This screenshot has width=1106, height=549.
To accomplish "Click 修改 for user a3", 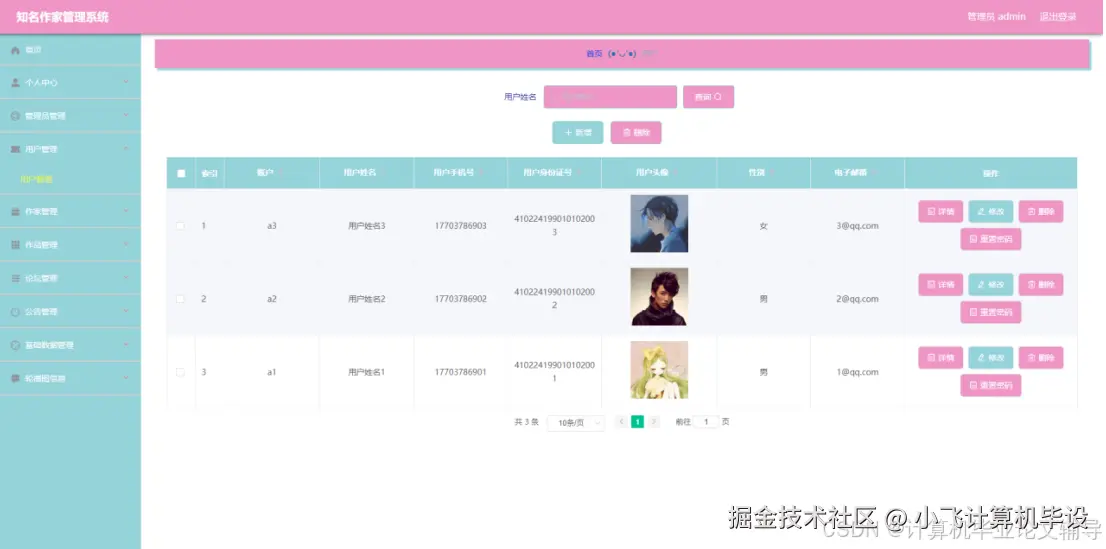I will pyautogui.click(x=990, y=212).
